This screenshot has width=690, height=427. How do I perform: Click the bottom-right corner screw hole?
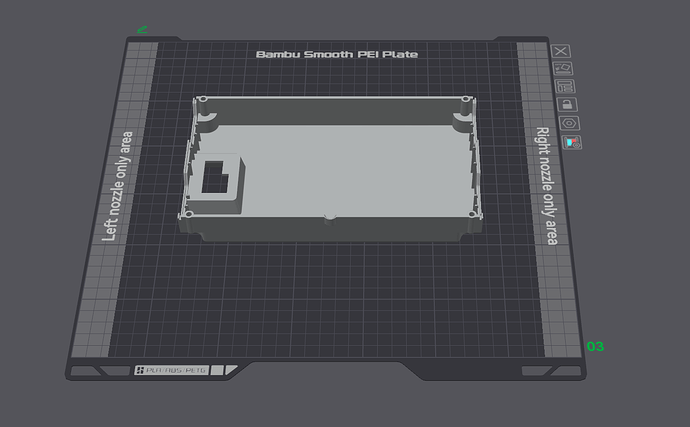coord(472,214)
